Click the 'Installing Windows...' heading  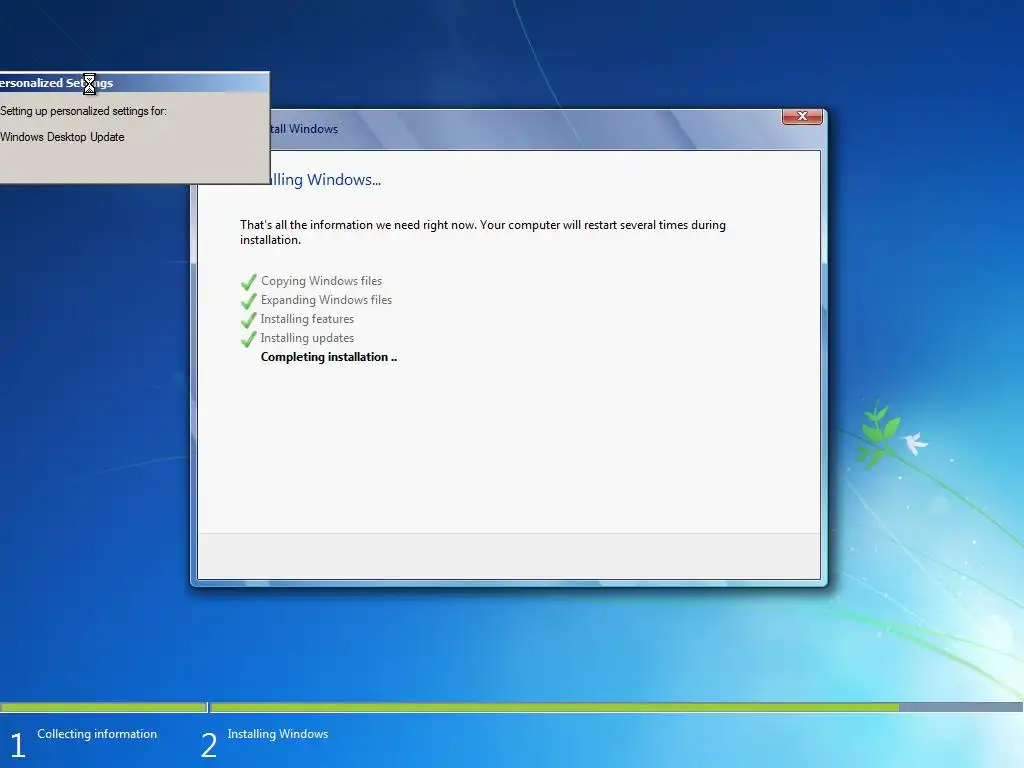click(x=325, y=180)
